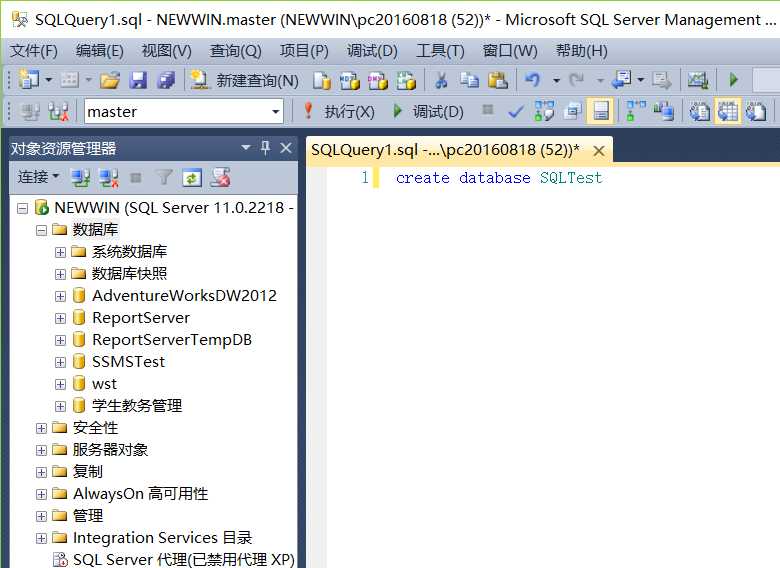
Task: Click the NEWWIN server icon
Action: [x=41, y=207]
